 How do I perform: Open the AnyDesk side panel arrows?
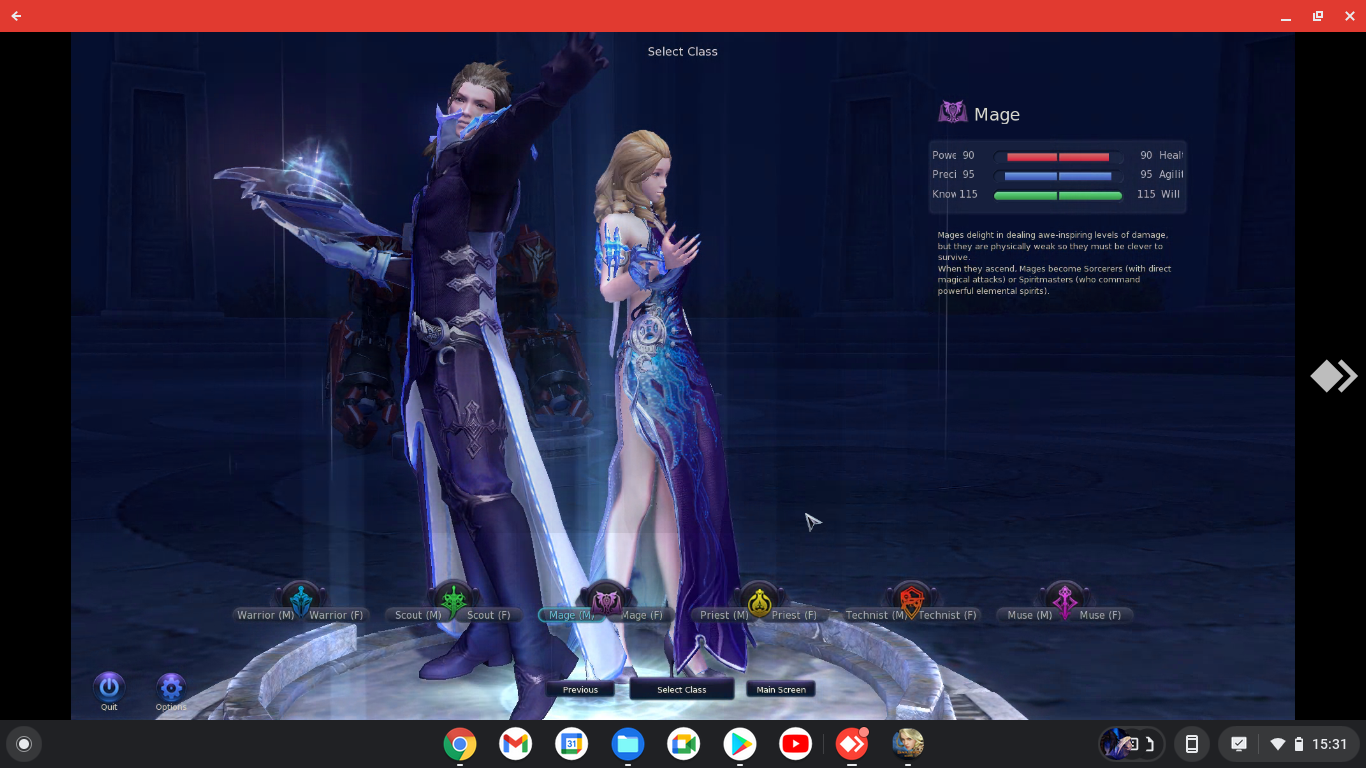(x=1334, y=376)
